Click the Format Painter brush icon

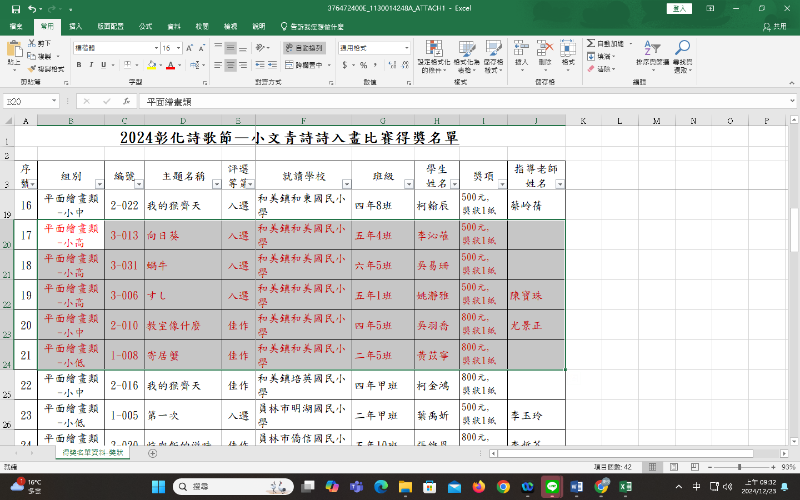32,68
